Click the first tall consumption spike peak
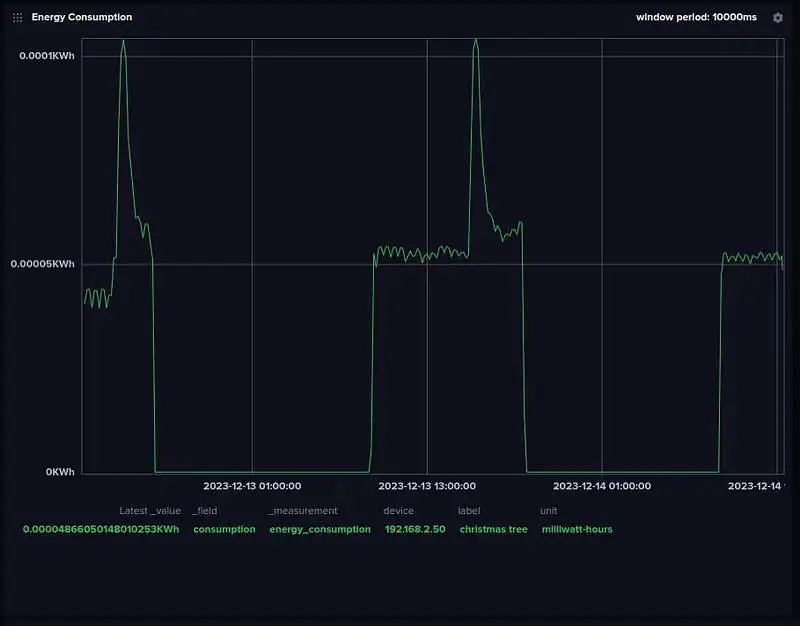 point(124,40)
